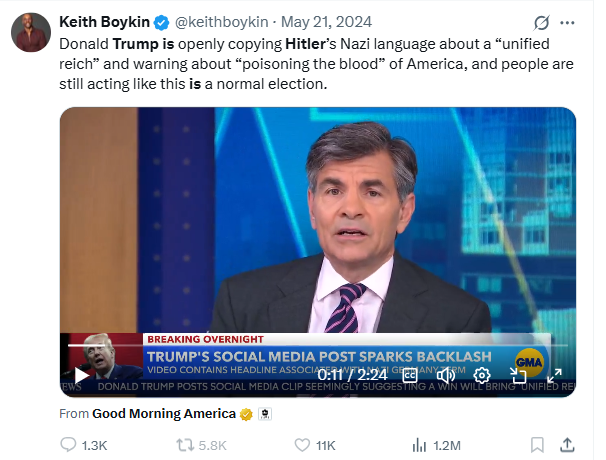Like the post with 11K likes
This screenshot has width=606, height=460.
coord(303,444)
